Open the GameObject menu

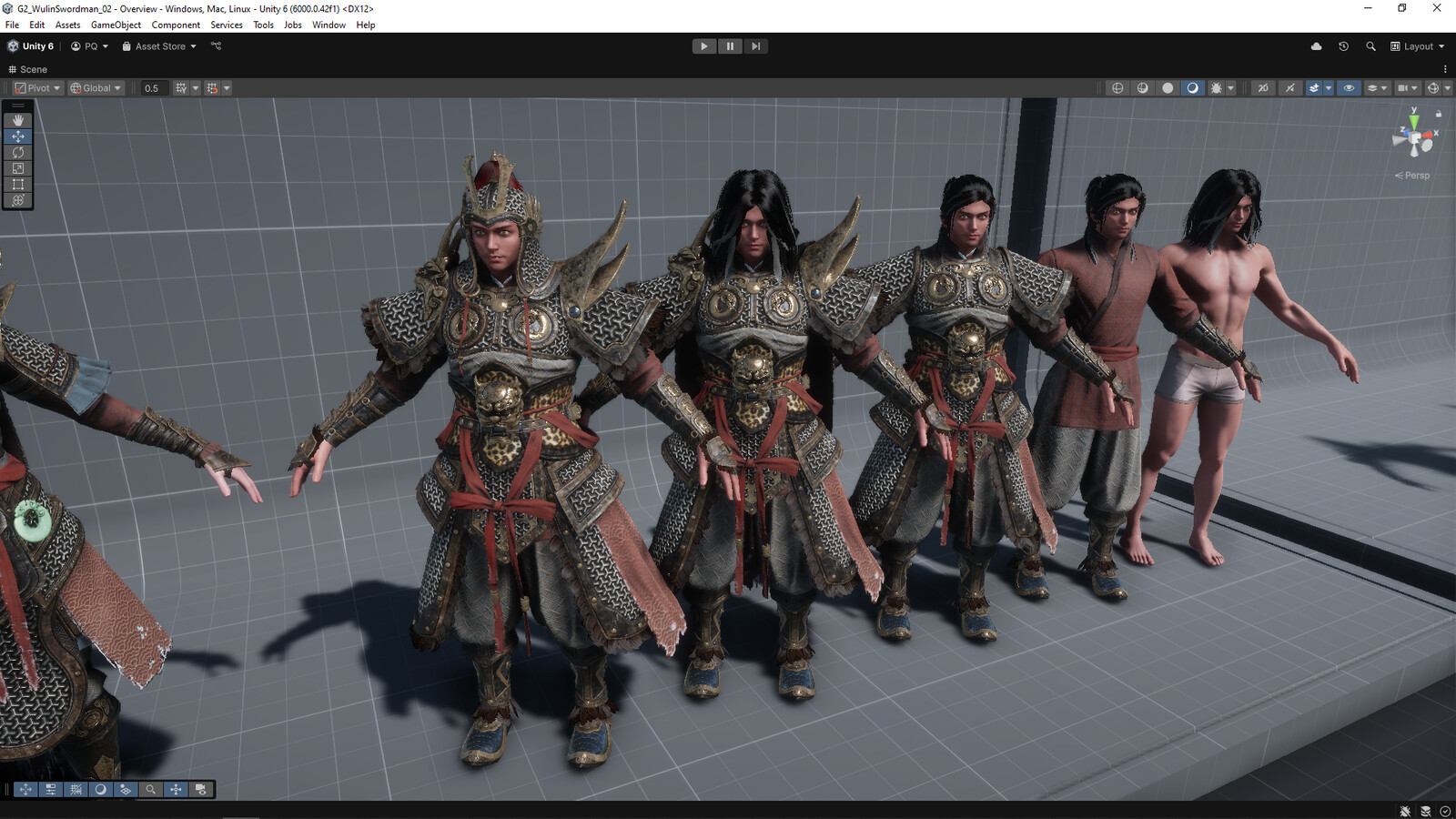[116, 25]
